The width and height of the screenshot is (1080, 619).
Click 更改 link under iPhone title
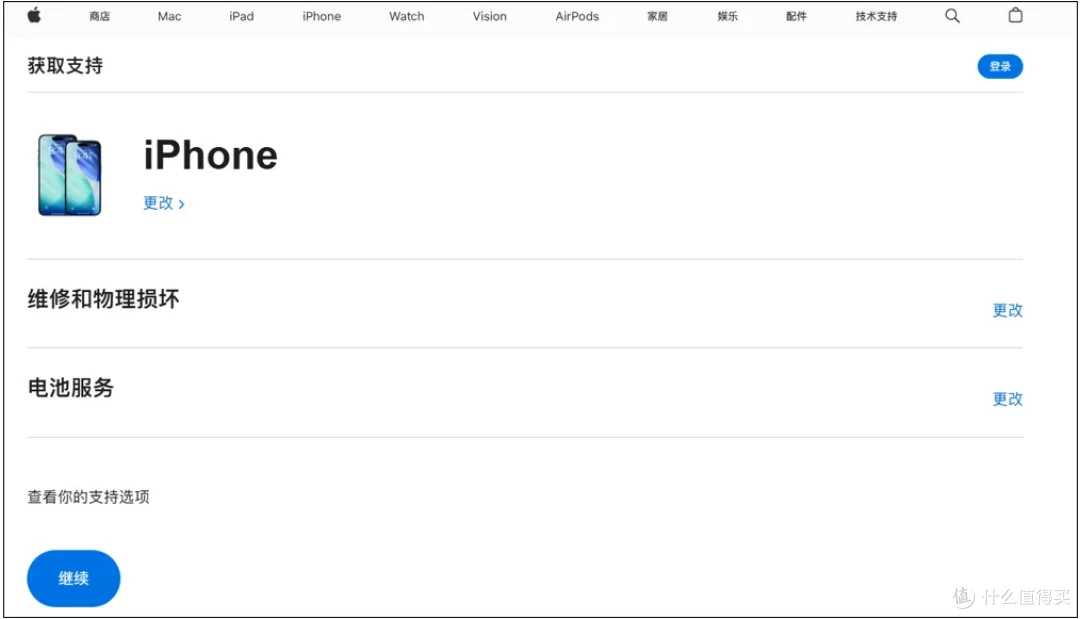pos(163,203)
